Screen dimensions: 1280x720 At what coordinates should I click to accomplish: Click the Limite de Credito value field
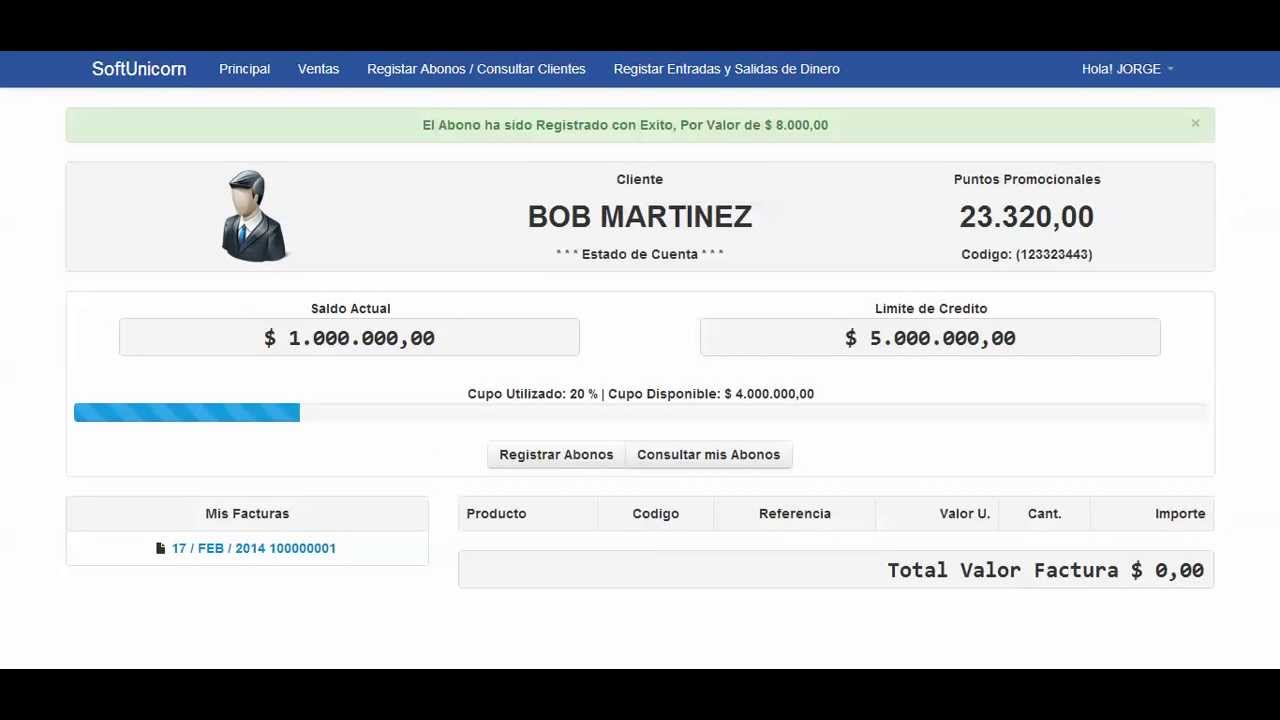click(x=930, y=338)
